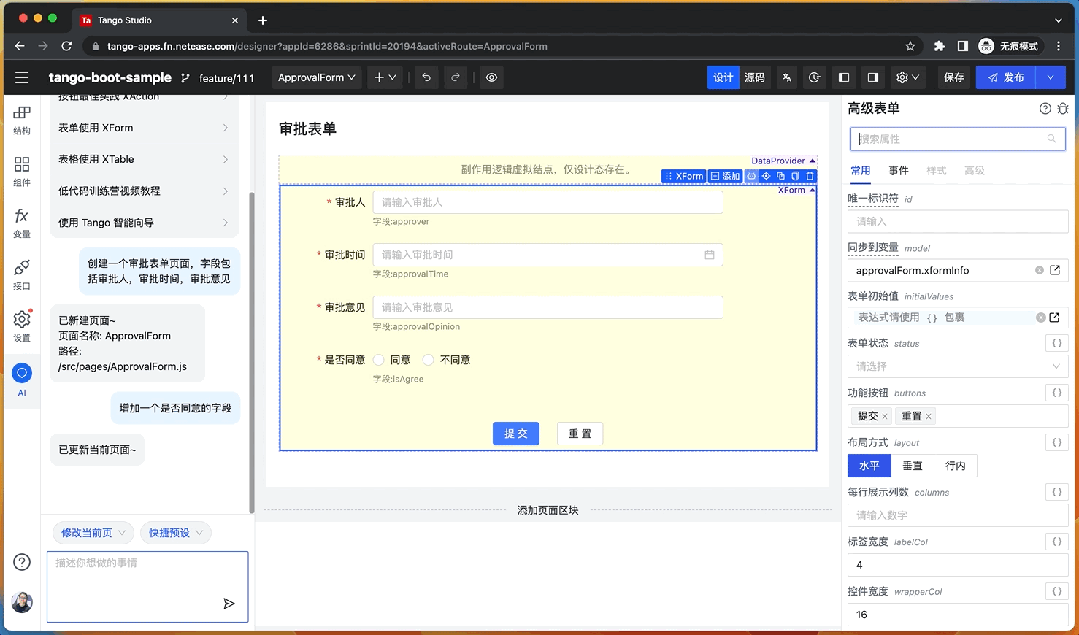Click the 添加 button on XForm toolbar
Image resolution: width=1079 pixels, height=635 pixels.
725,176
